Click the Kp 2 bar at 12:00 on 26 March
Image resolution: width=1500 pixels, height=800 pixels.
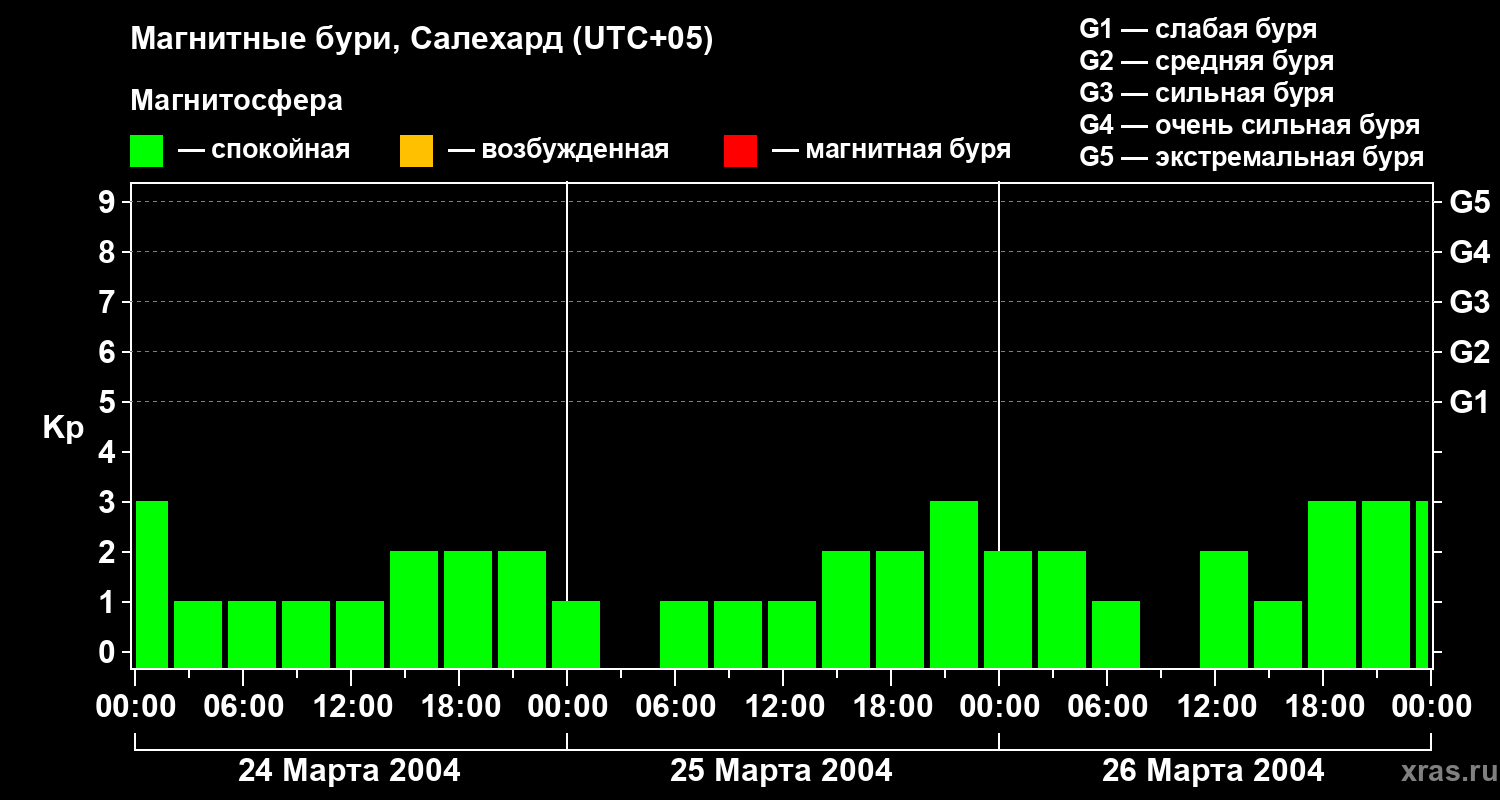1224,609
